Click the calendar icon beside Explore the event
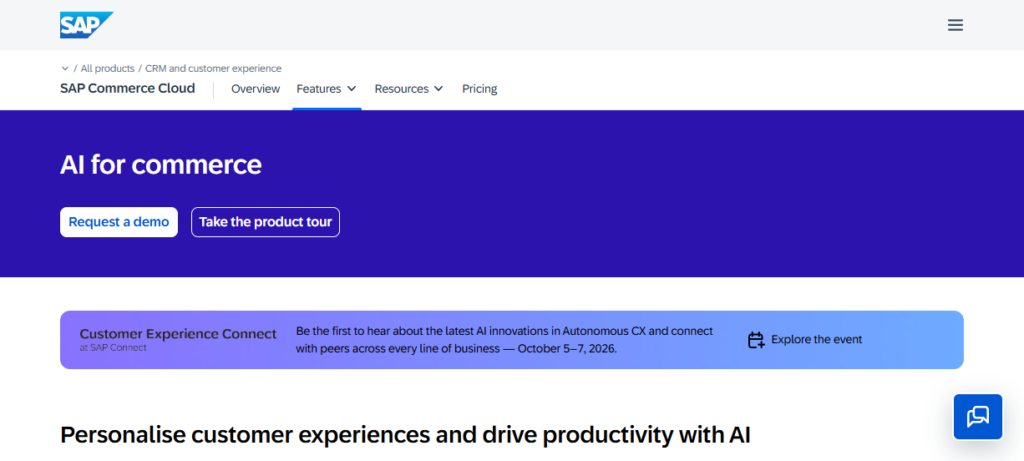The image size is (1024, 461). click(756, 340)
